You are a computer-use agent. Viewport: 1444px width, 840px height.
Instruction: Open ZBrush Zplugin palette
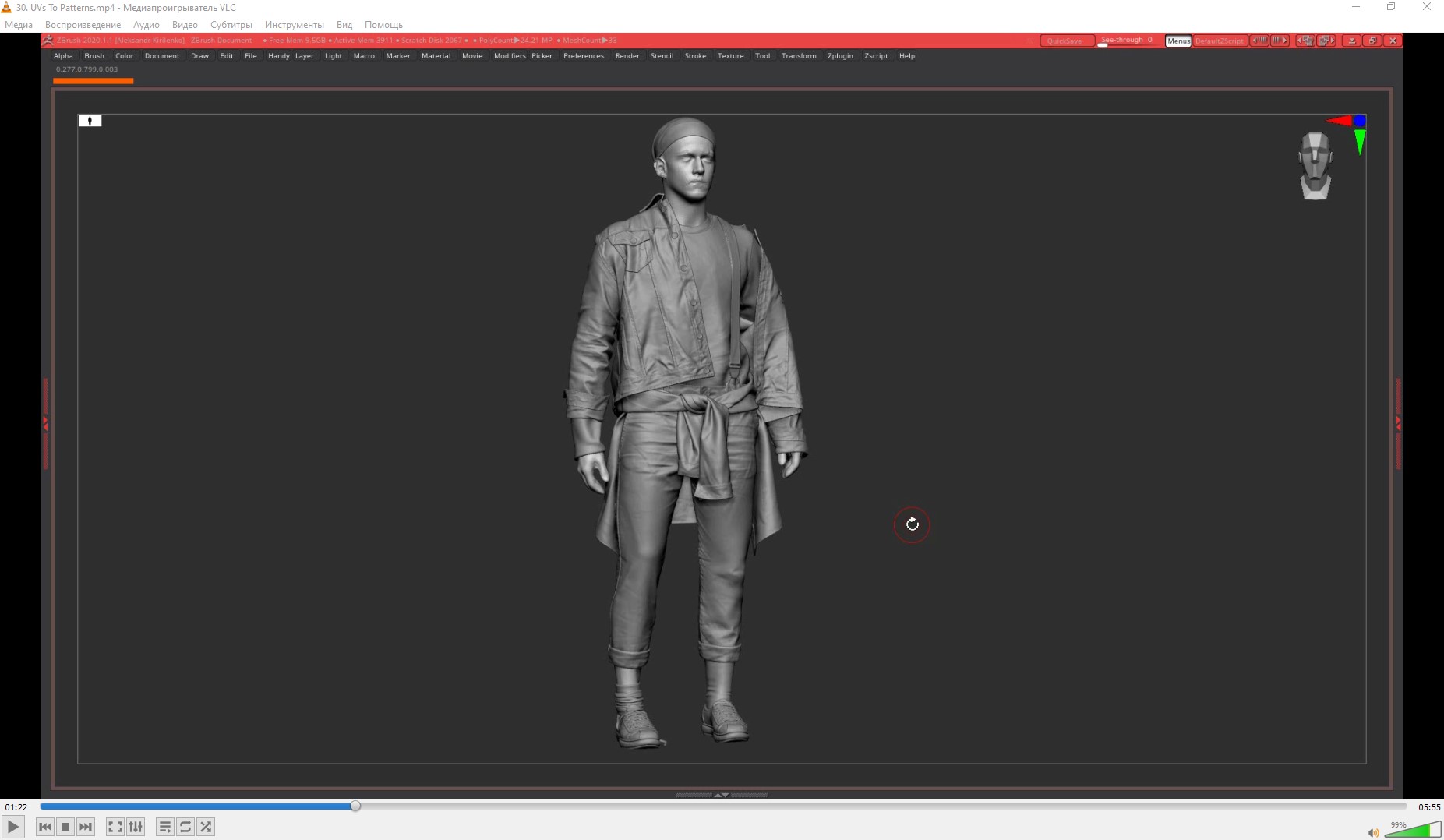840,56
